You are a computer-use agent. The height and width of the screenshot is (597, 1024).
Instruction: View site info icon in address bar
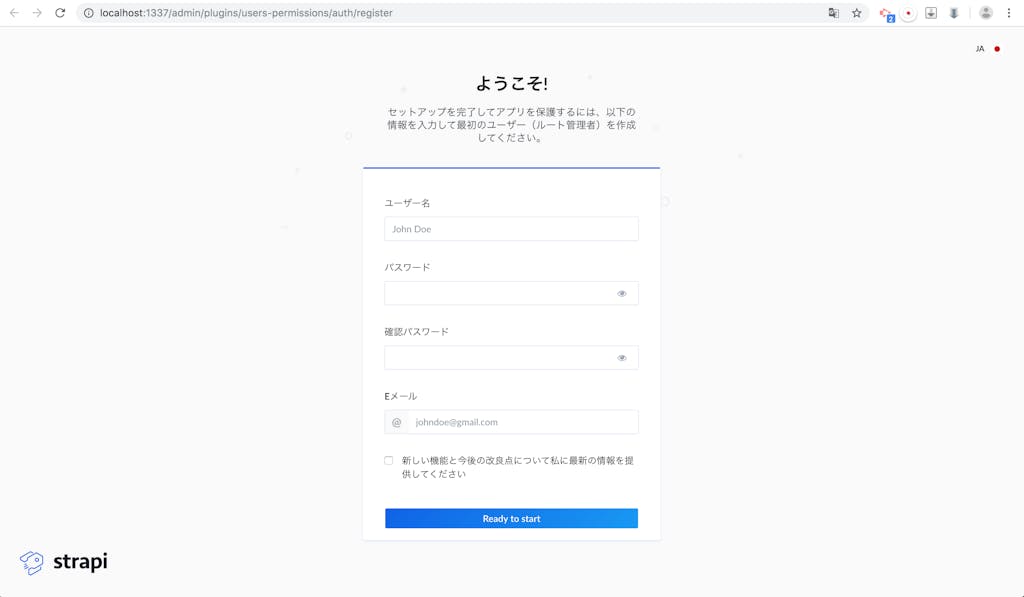tap(89, 13)
